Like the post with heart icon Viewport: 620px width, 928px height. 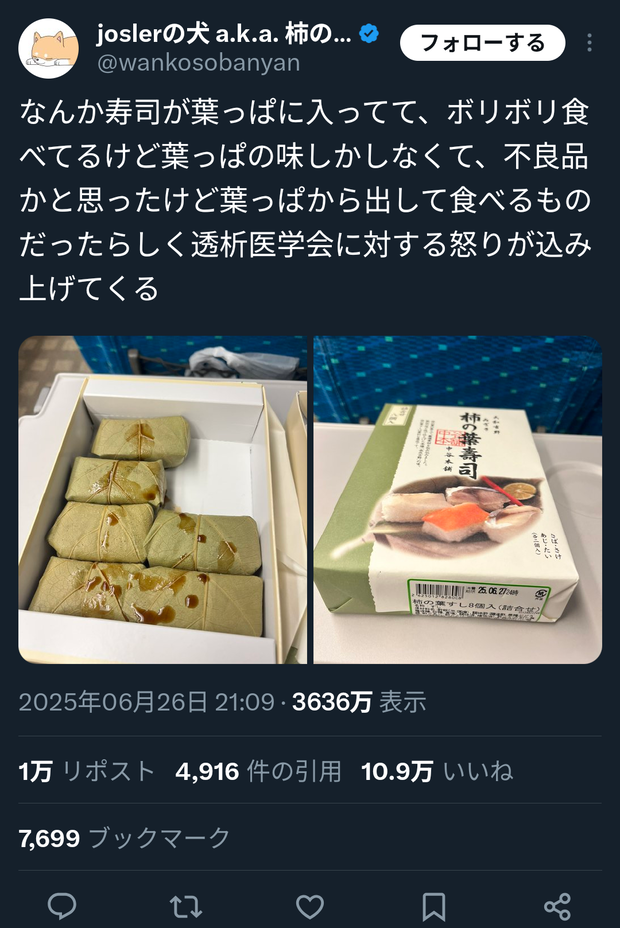coord(310,906)
